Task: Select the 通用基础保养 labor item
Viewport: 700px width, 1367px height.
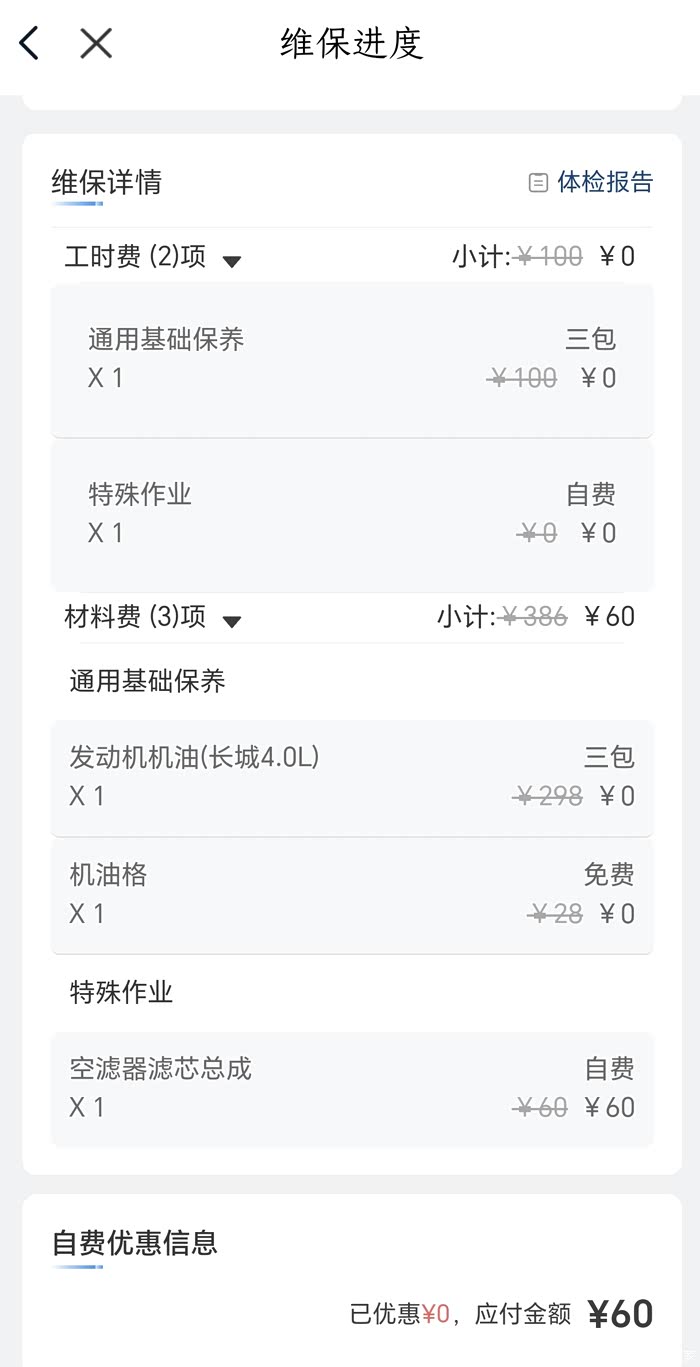Action: click(x=351, y=360)
